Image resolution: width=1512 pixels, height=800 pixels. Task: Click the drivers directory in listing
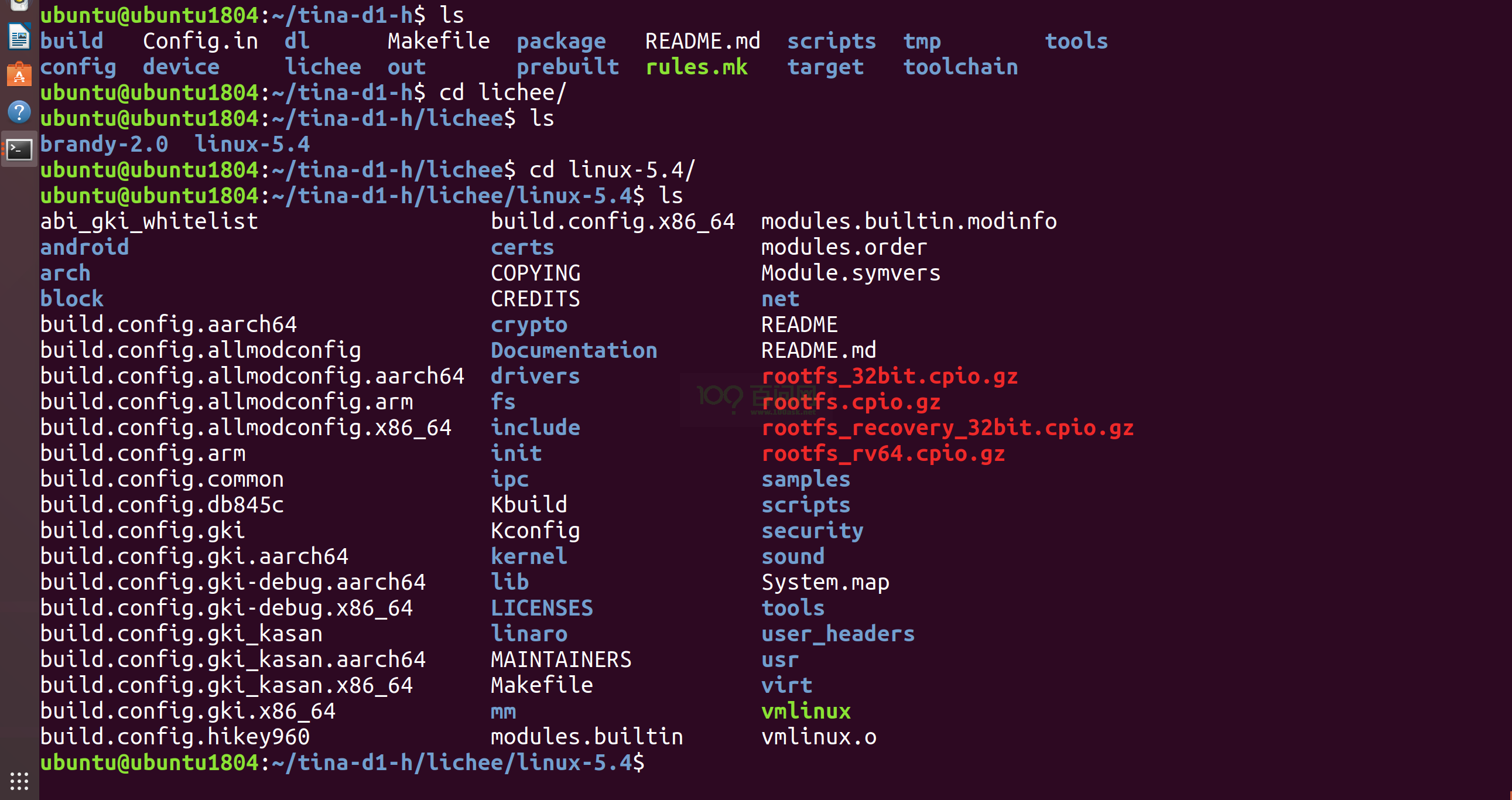click(x=535, y=376)
